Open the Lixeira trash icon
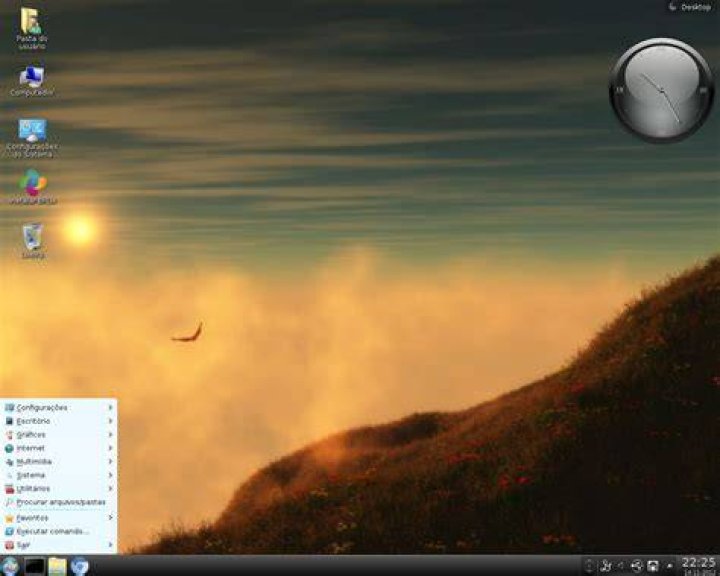720x576 pixels. point(33,241)
